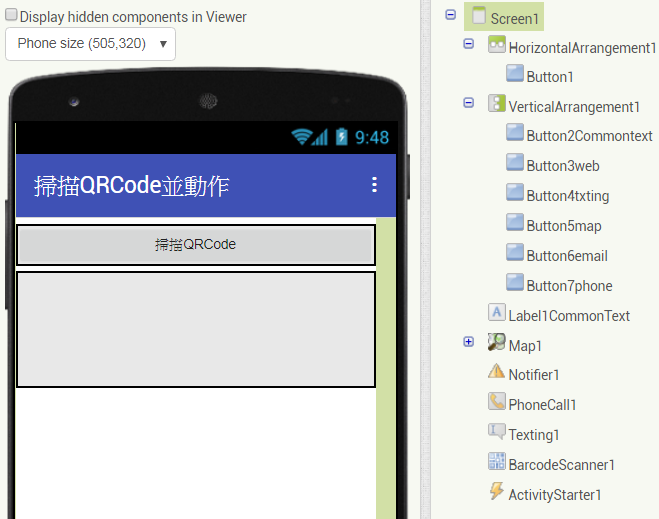Collapse the Screen1 tree node
Image resolution: width=659 pixels, height=519 pixels.
pos(450,15)
